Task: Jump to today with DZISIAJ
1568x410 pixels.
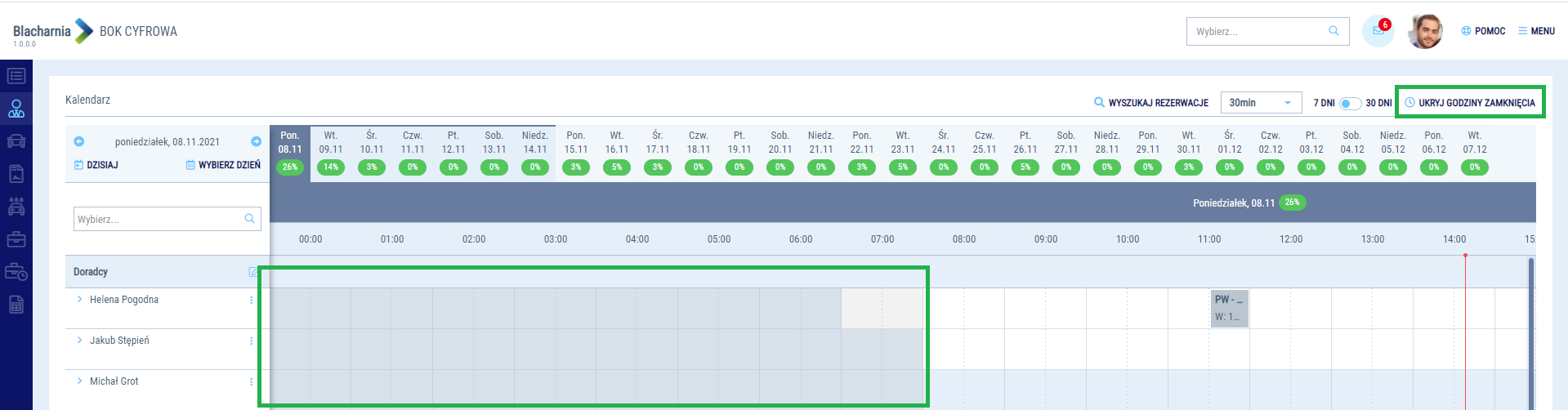Action: point(96,165)
